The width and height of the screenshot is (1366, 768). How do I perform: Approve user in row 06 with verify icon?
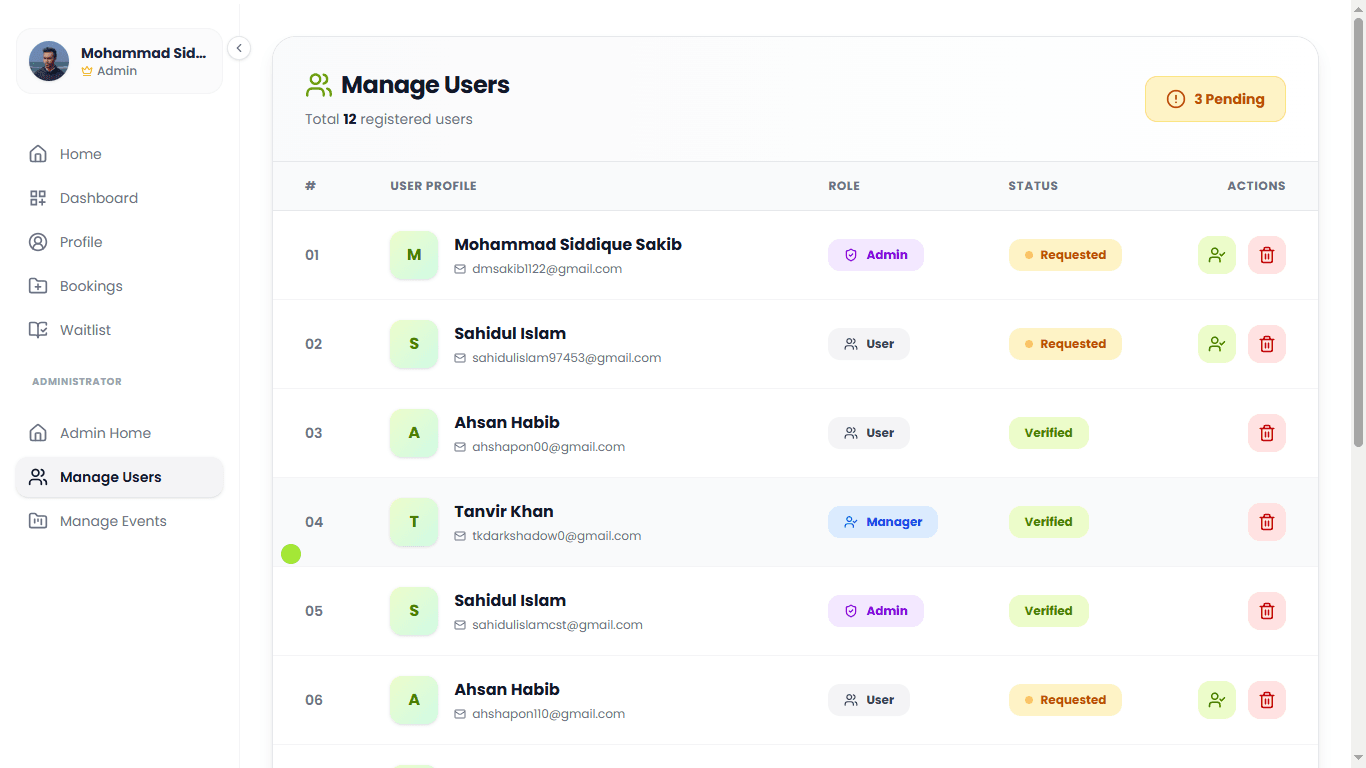1216,700
